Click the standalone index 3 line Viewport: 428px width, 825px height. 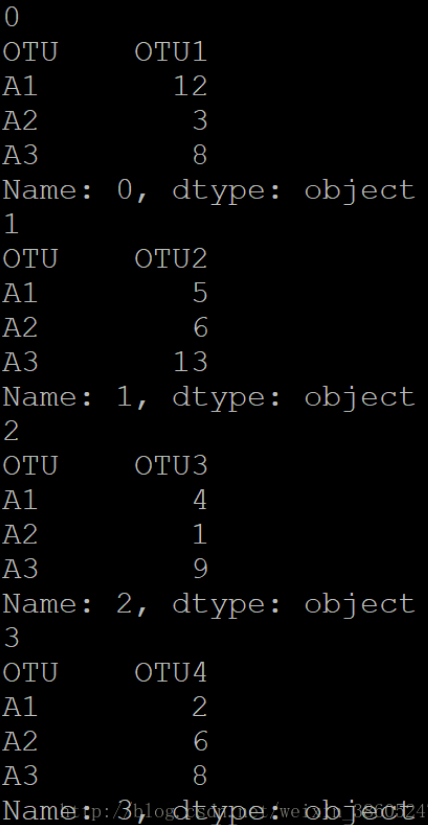click(11, 638)
